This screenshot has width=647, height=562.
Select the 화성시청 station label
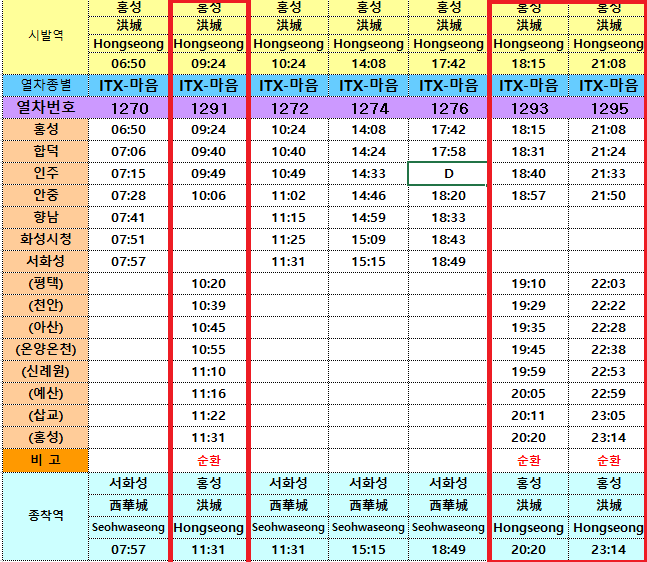click(x=46, y=239)
